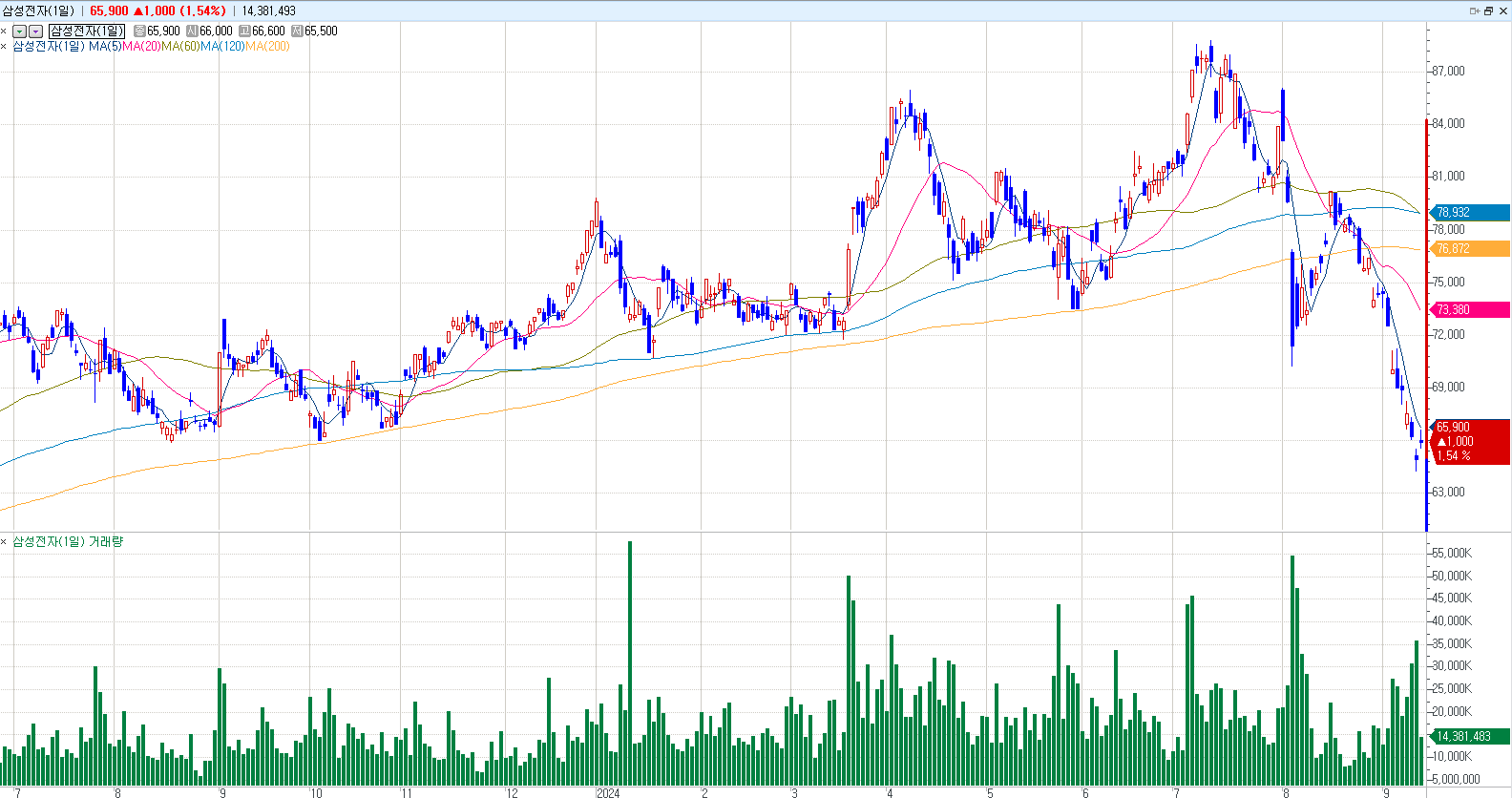This screenshot has height=798, width=1512.
Task: Close the price info row with X
Action: (x=4, y=31)
